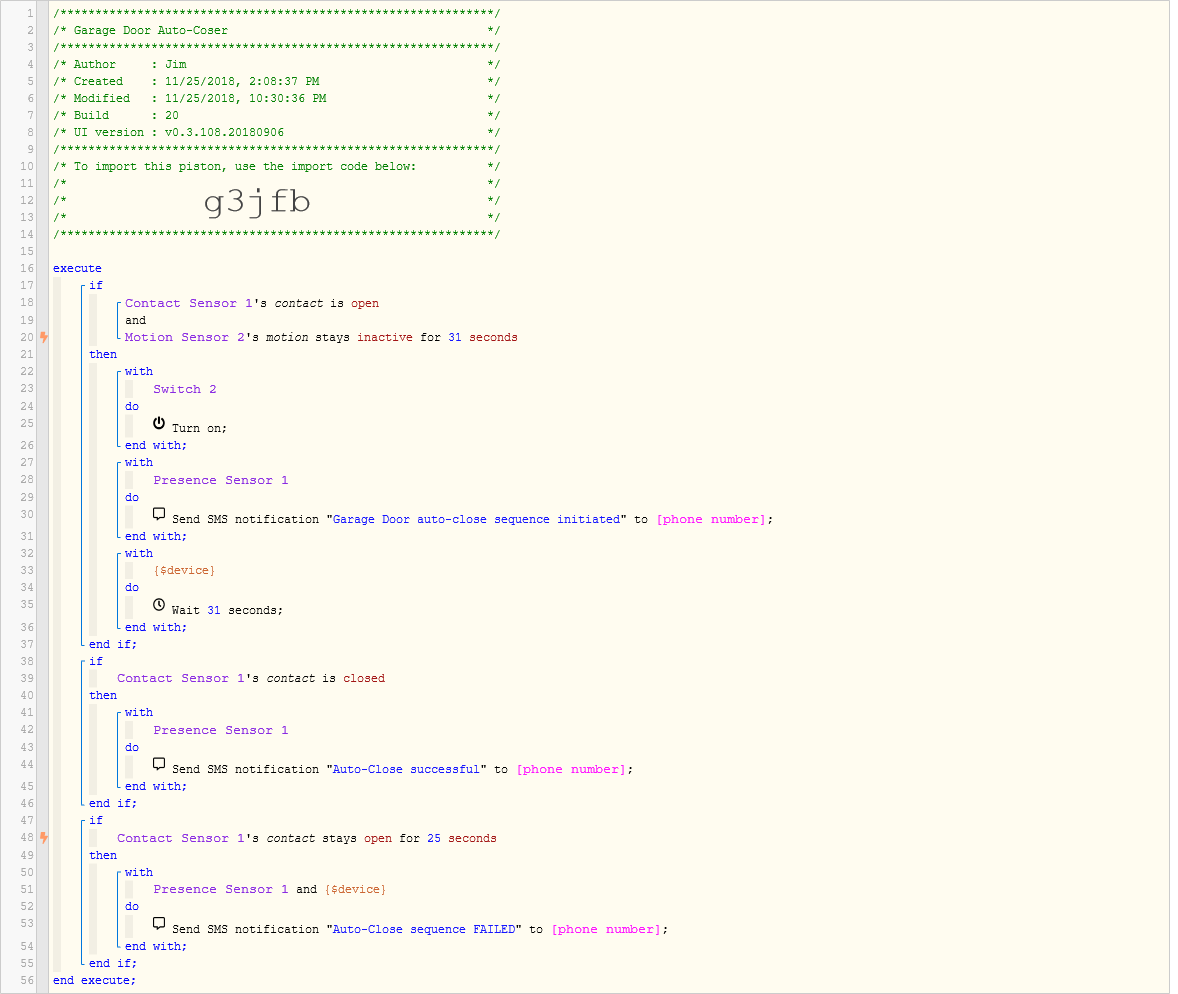Click the {$device} variable on line 33

(184, 570)
